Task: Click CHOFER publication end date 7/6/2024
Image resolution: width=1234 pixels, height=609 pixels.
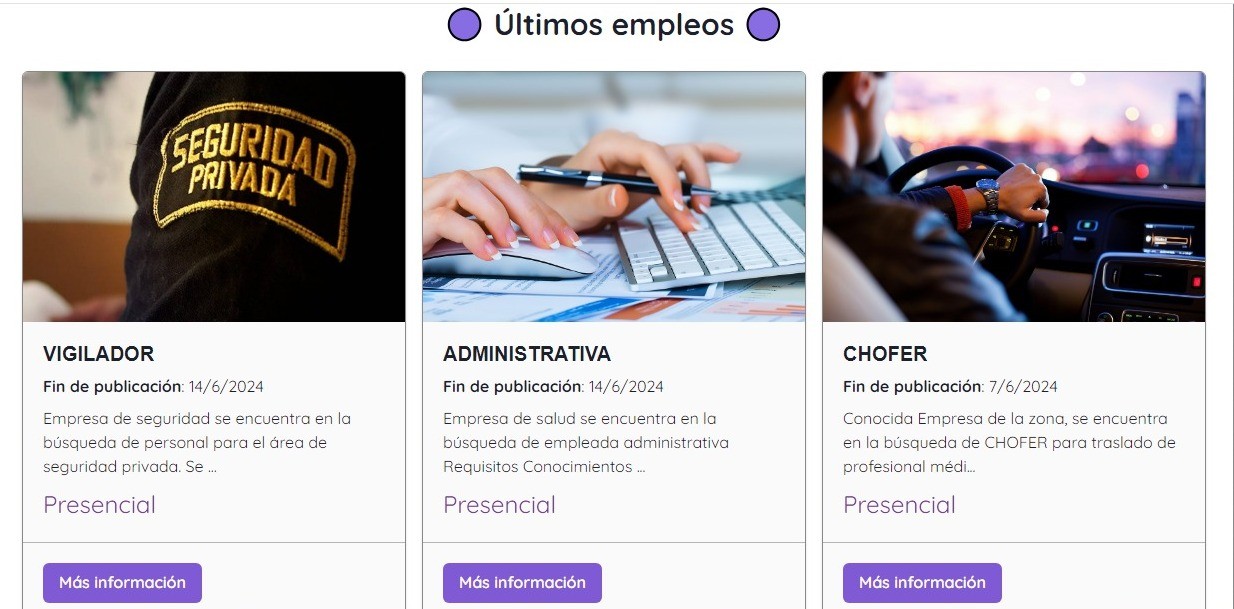Action: pyautogui.click(x=1023, y=387)
